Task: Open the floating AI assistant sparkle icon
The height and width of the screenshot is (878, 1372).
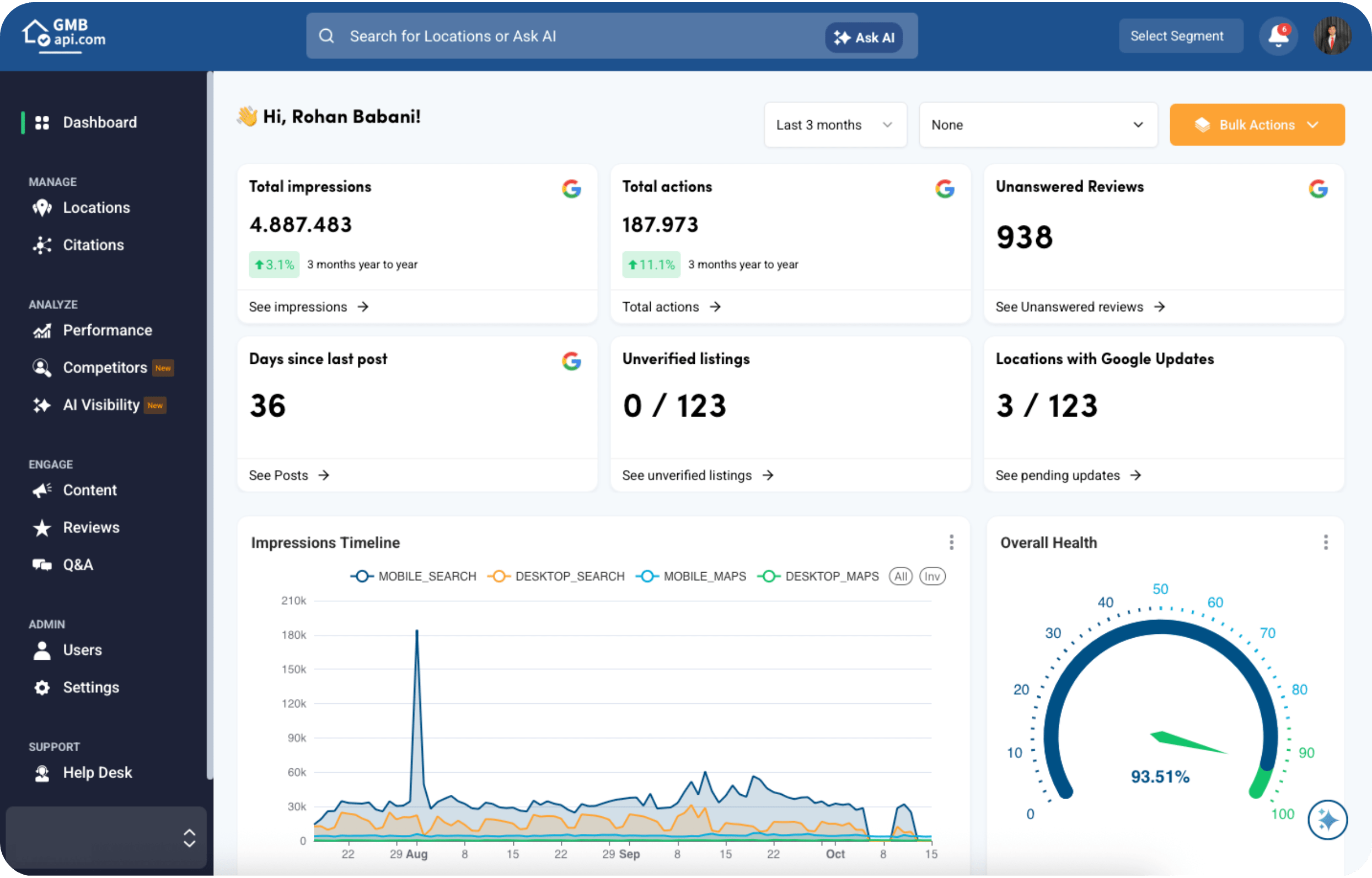Action: 1327,820
